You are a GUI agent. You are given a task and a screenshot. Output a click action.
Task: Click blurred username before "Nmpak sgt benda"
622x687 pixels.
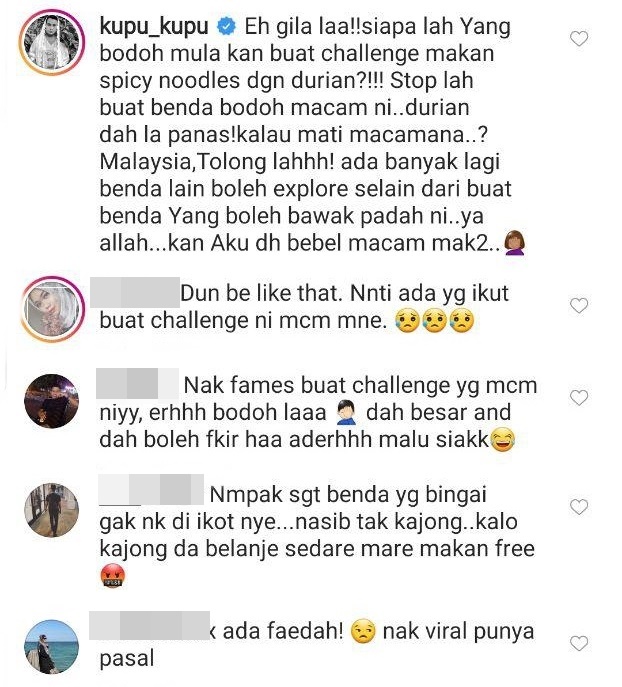click(151, 489)
